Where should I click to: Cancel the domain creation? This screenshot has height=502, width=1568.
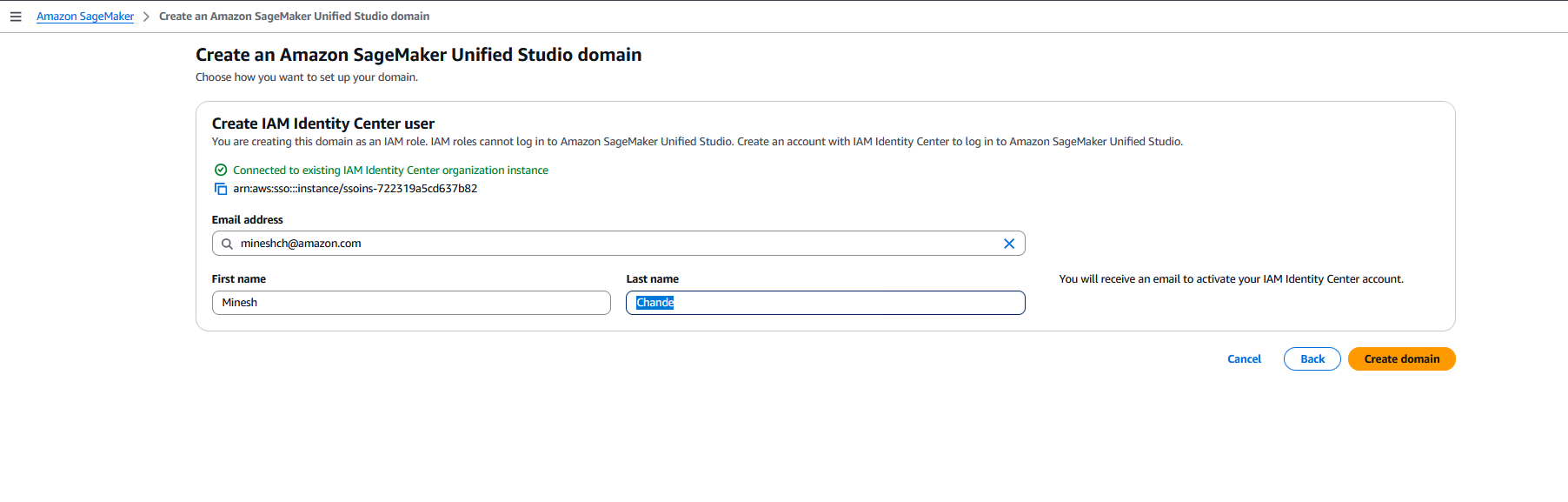coord(1244,359)
